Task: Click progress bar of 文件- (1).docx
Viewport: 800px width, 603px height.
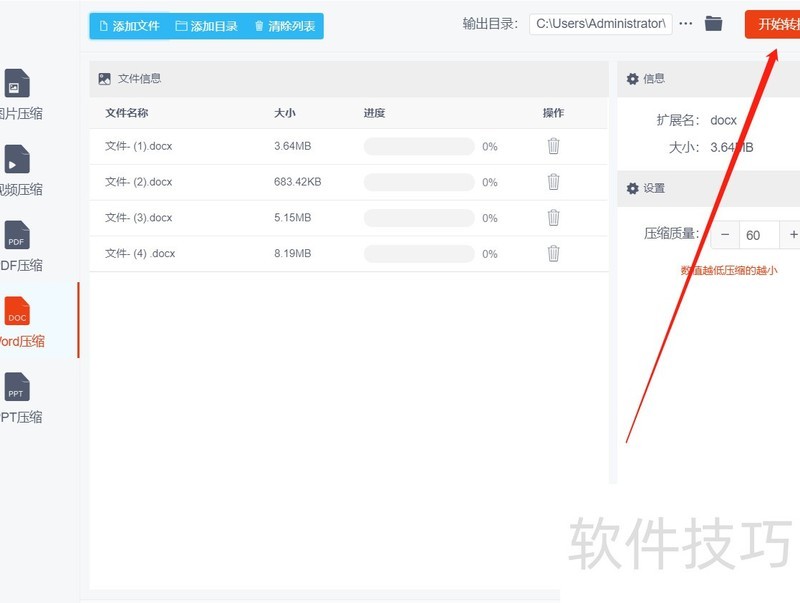Action: 419,147
